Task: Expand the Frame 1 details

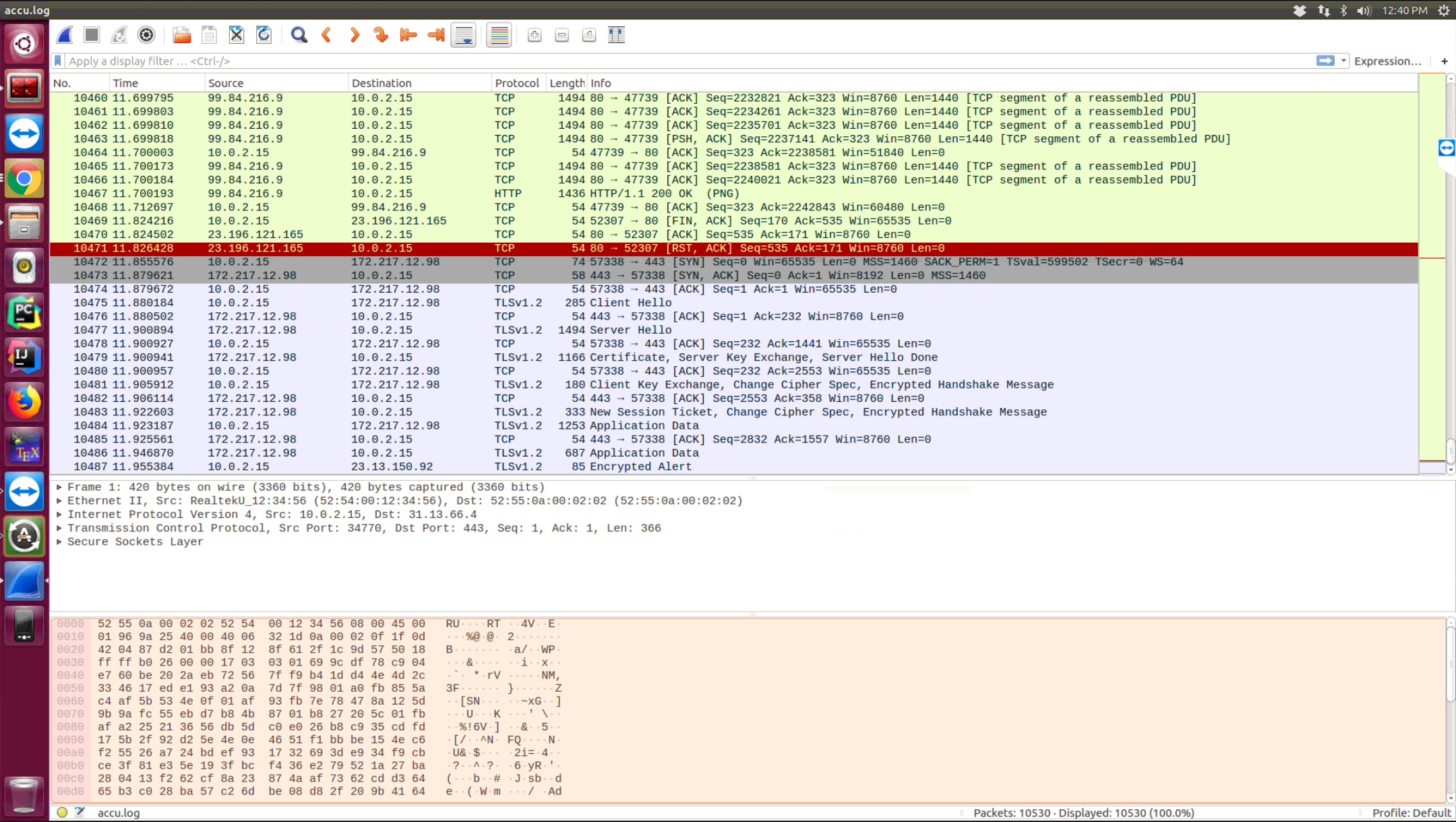Action: tap(59, 486)
